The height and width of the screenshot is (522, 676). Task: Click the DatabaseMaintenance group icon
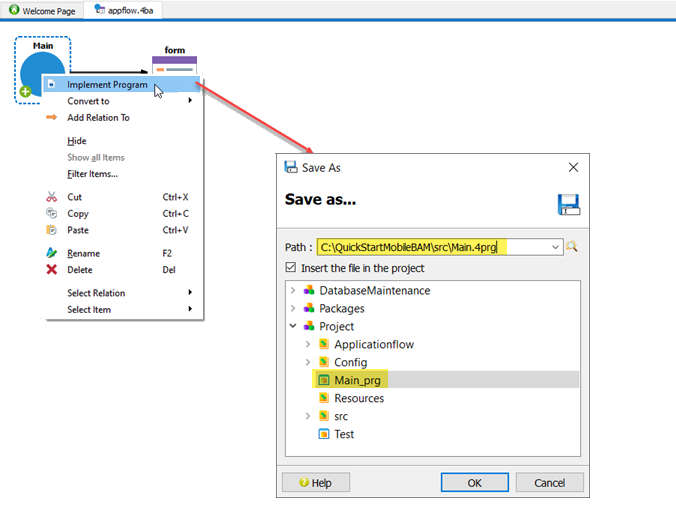(309, 290)
